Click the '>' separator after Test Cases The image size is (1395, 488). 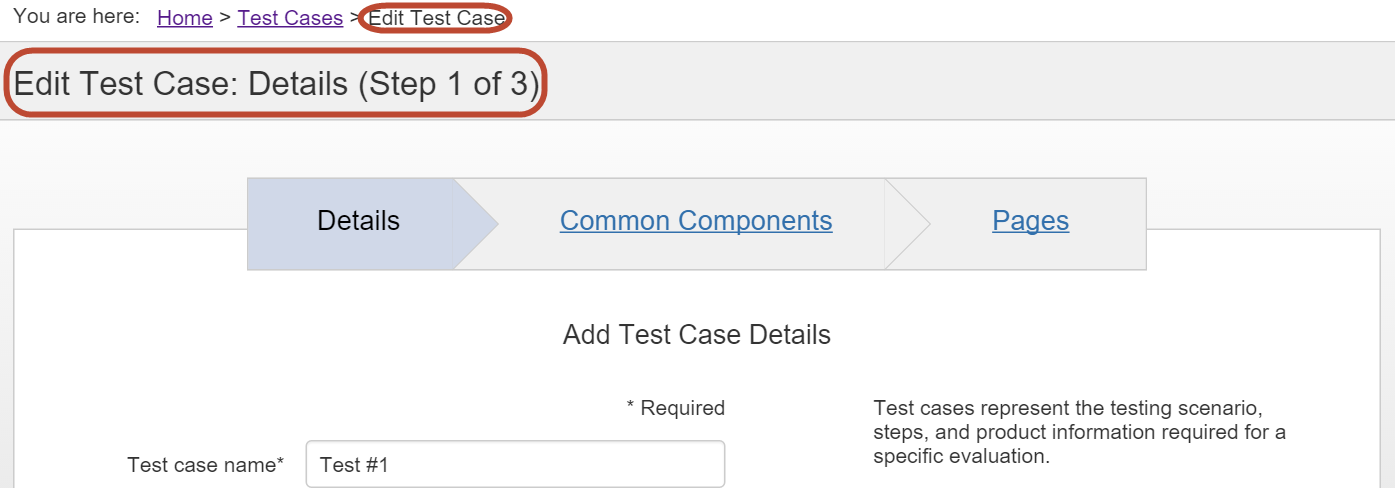355,18
